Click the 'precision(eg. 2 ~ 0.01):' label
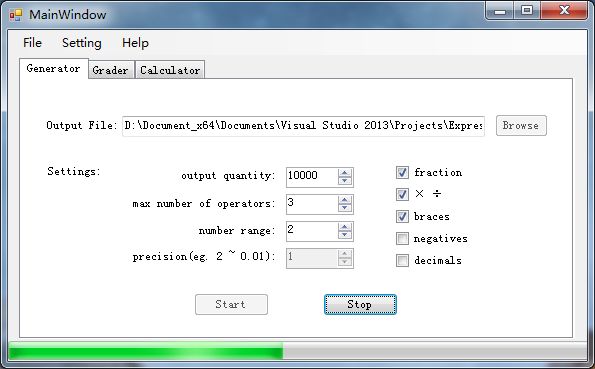 204,257
